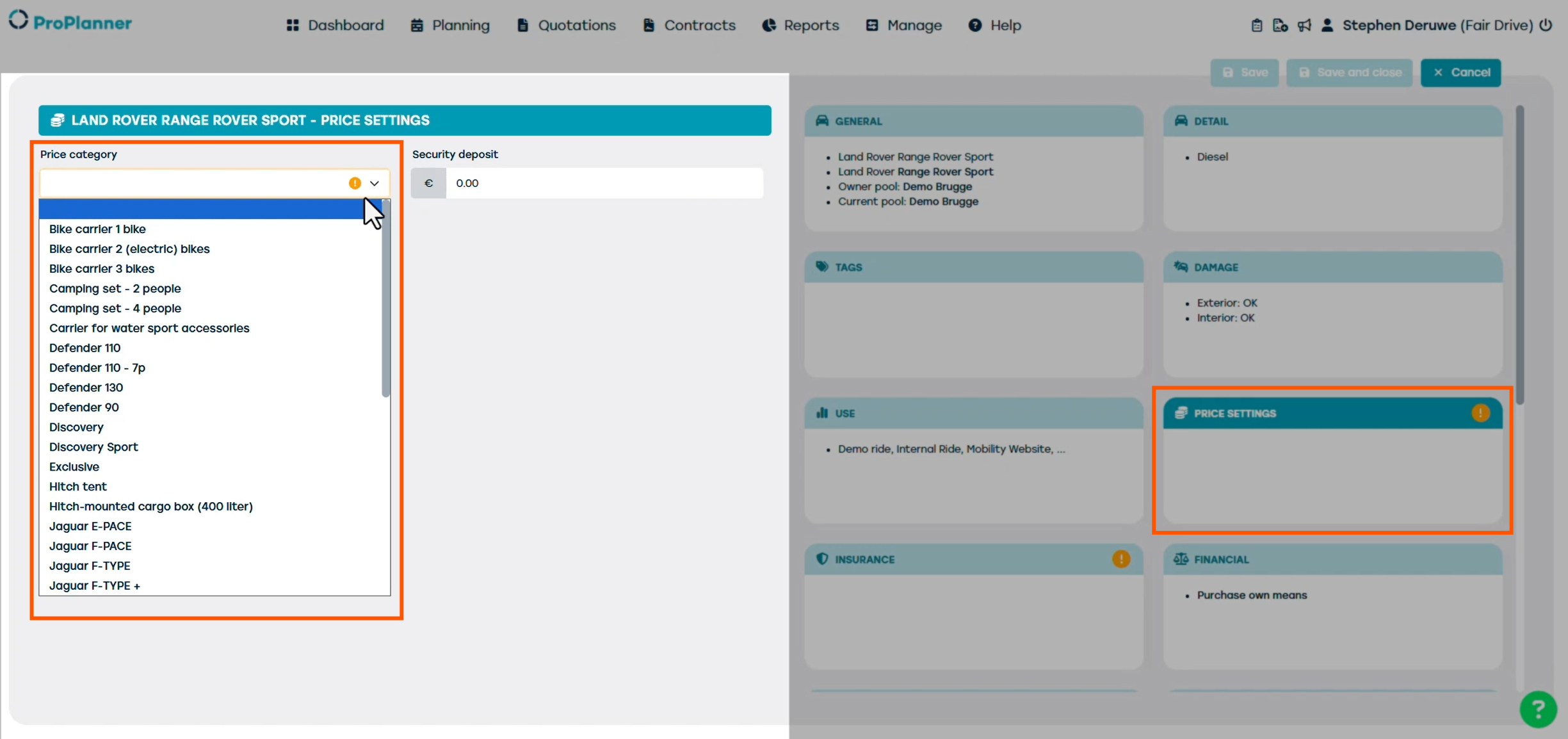Select Defender 110 - 7p option
Screen dimensions: 1568x739
point(97,368)
